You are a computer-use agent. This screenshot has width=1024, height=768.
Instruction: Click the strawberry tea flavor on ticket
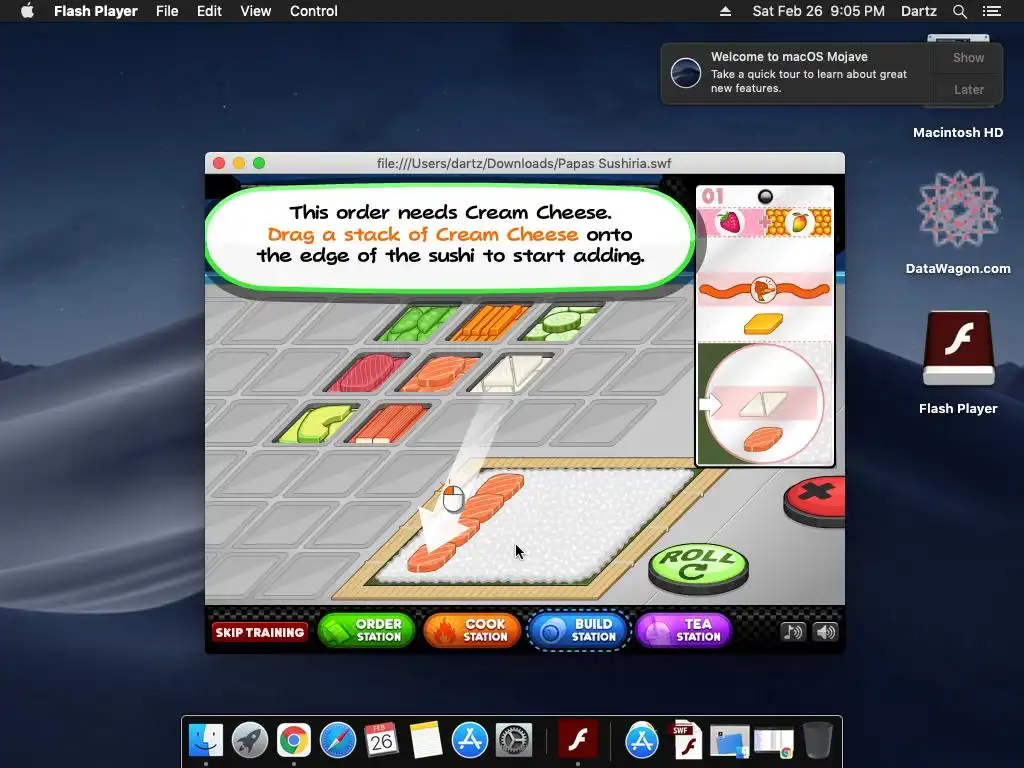[730, 222]
